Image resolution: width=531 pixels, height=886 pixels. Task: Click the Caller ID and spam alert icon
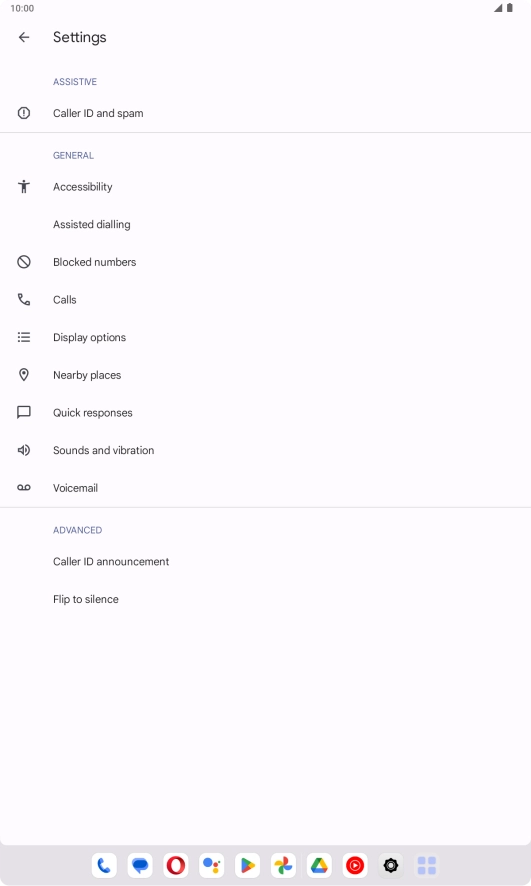[x=24, y=113]
